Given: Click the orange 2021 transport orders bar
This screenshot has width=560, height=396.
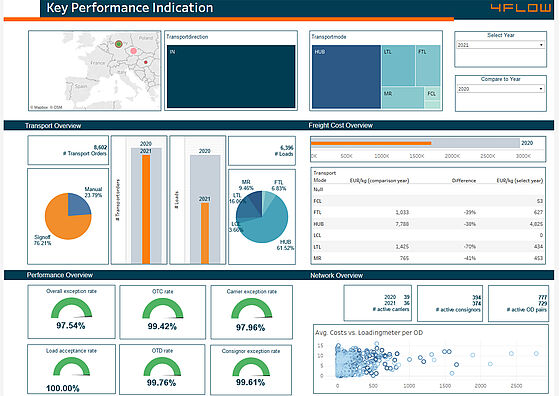Looking at the screenshot, I should 146,209.
